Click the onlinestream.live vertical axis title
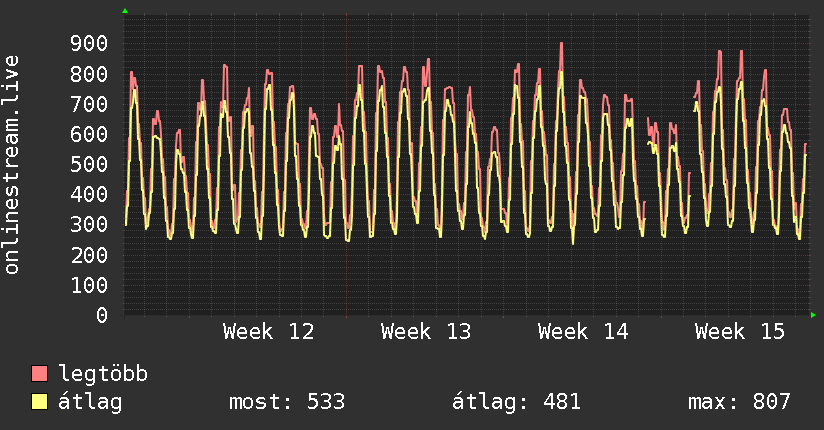The width and height of the screenshot is (824, 430). click(x=11, y=165)
